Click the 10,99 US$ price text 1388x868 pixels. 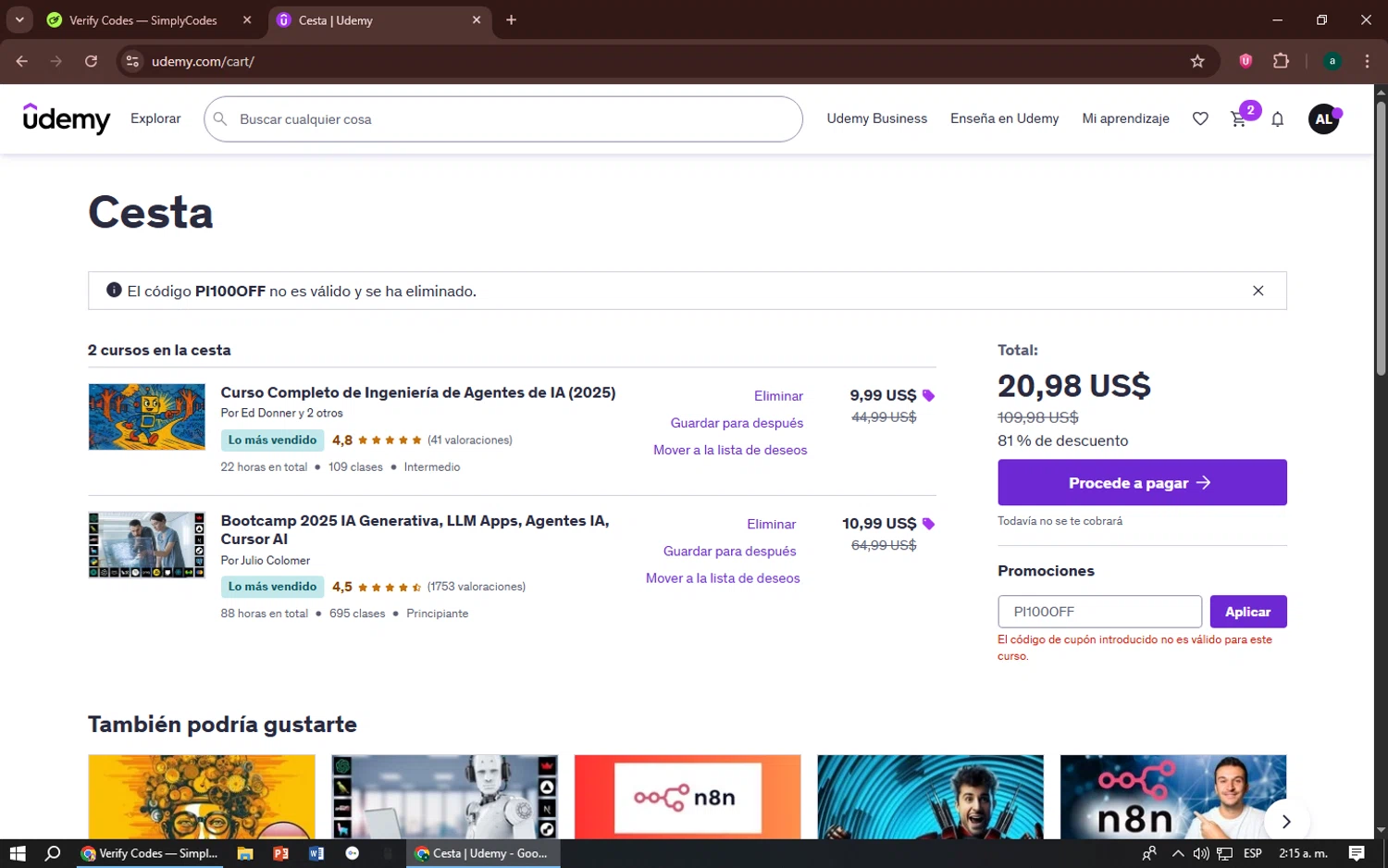click(879, 524)
